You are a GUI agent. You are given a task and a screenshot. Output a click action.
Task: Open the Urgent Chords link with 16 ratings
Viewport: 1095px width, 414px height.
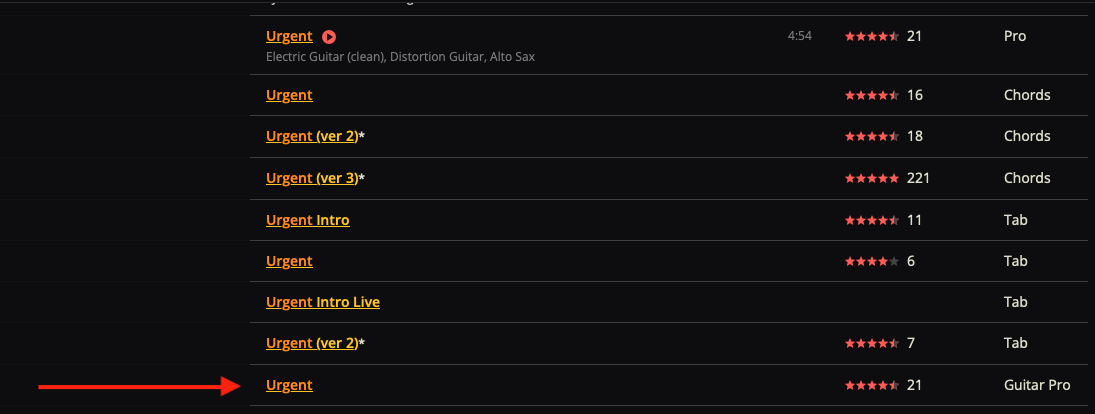(x=289, y=95)
